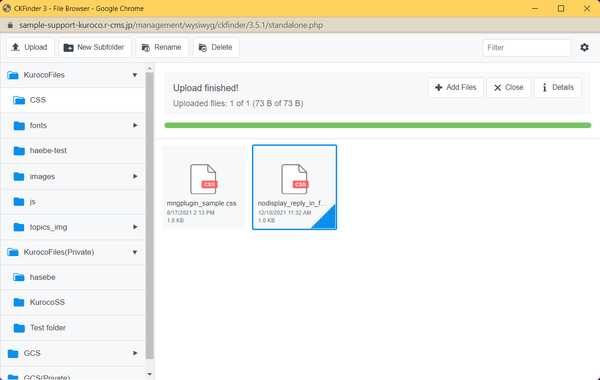Click the KurocoFiles(Private) folder icon

(x=13, y=252)
